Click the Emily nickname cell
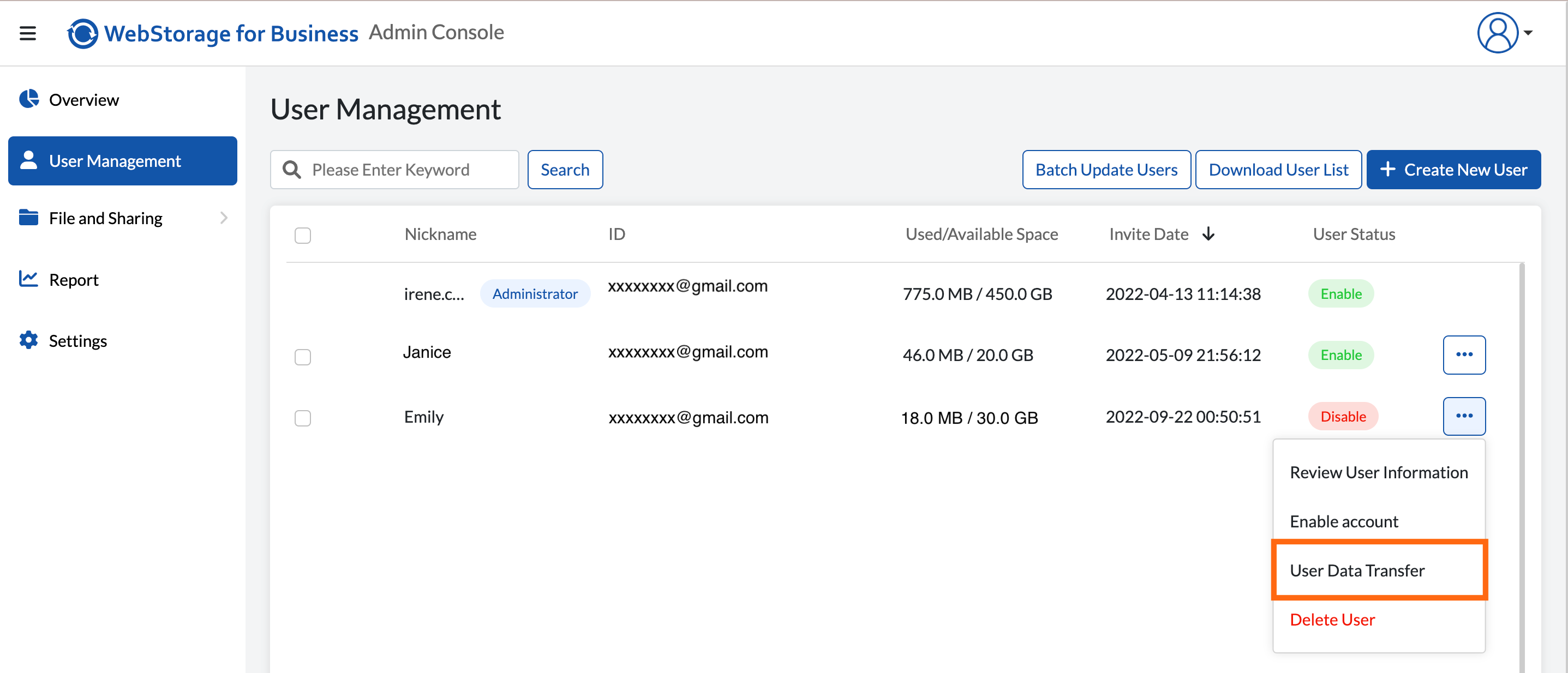 (x=424, y=417)
